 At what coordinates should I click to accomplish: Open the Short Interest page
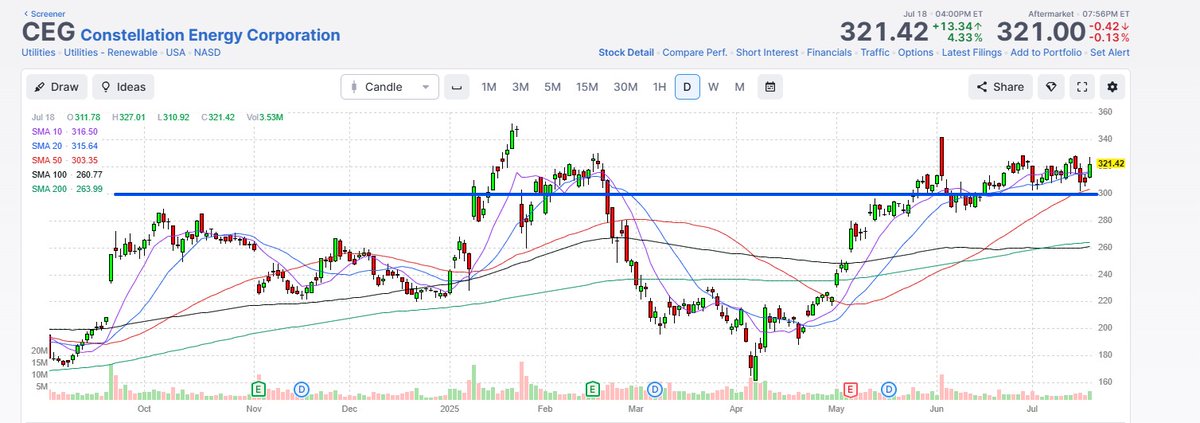(x=768, y=51)
